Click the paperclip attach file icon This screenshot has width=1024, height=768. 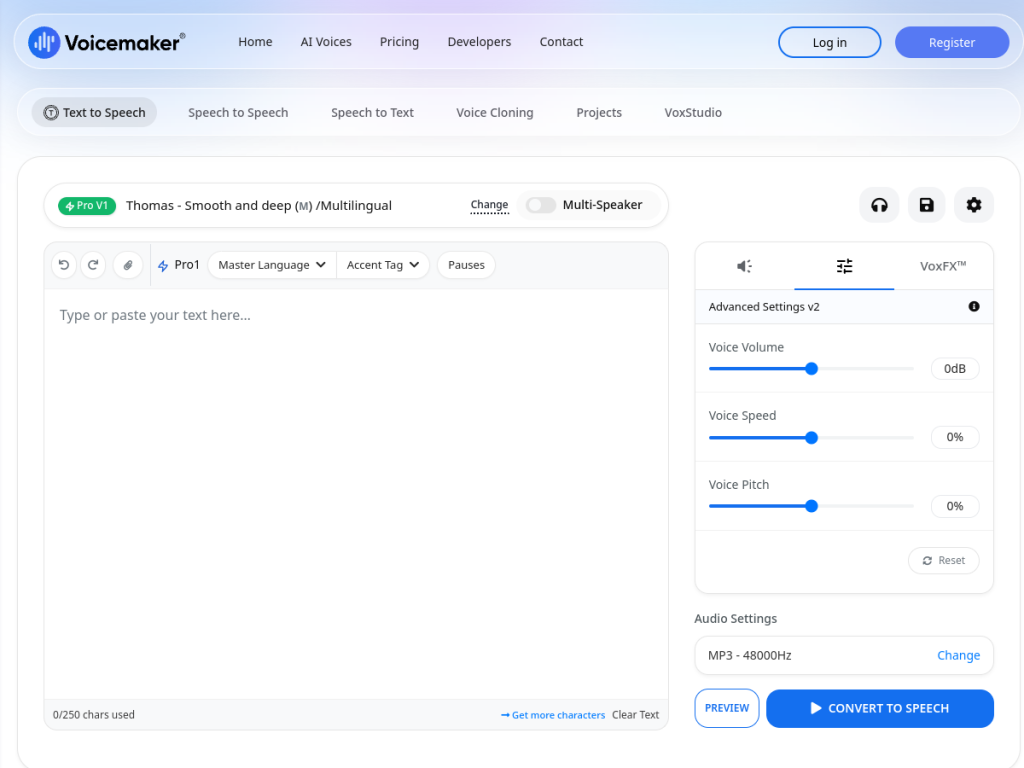(128, 265)
